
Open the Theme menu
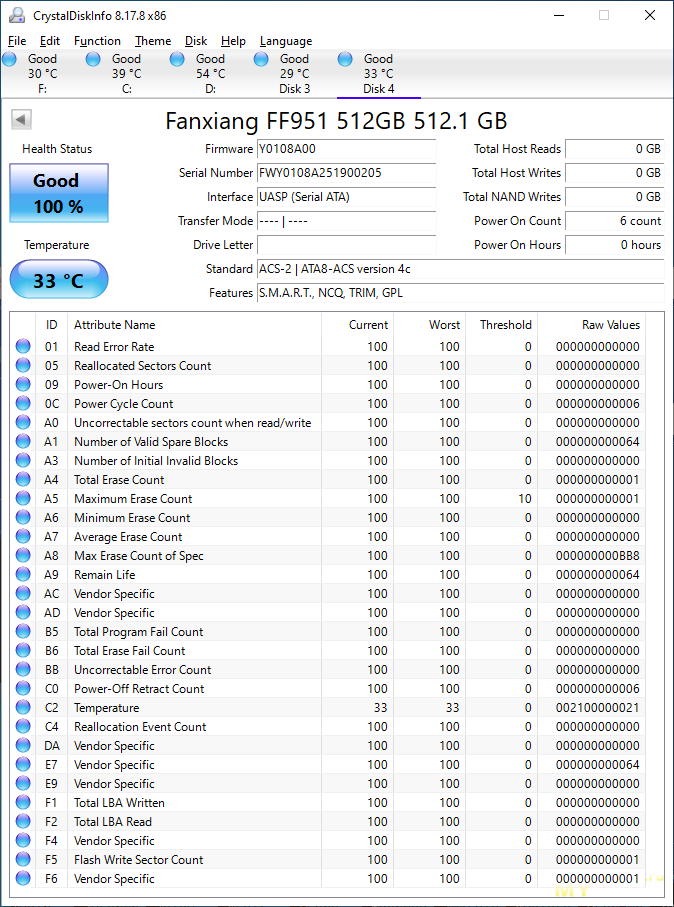coord(153,41)
